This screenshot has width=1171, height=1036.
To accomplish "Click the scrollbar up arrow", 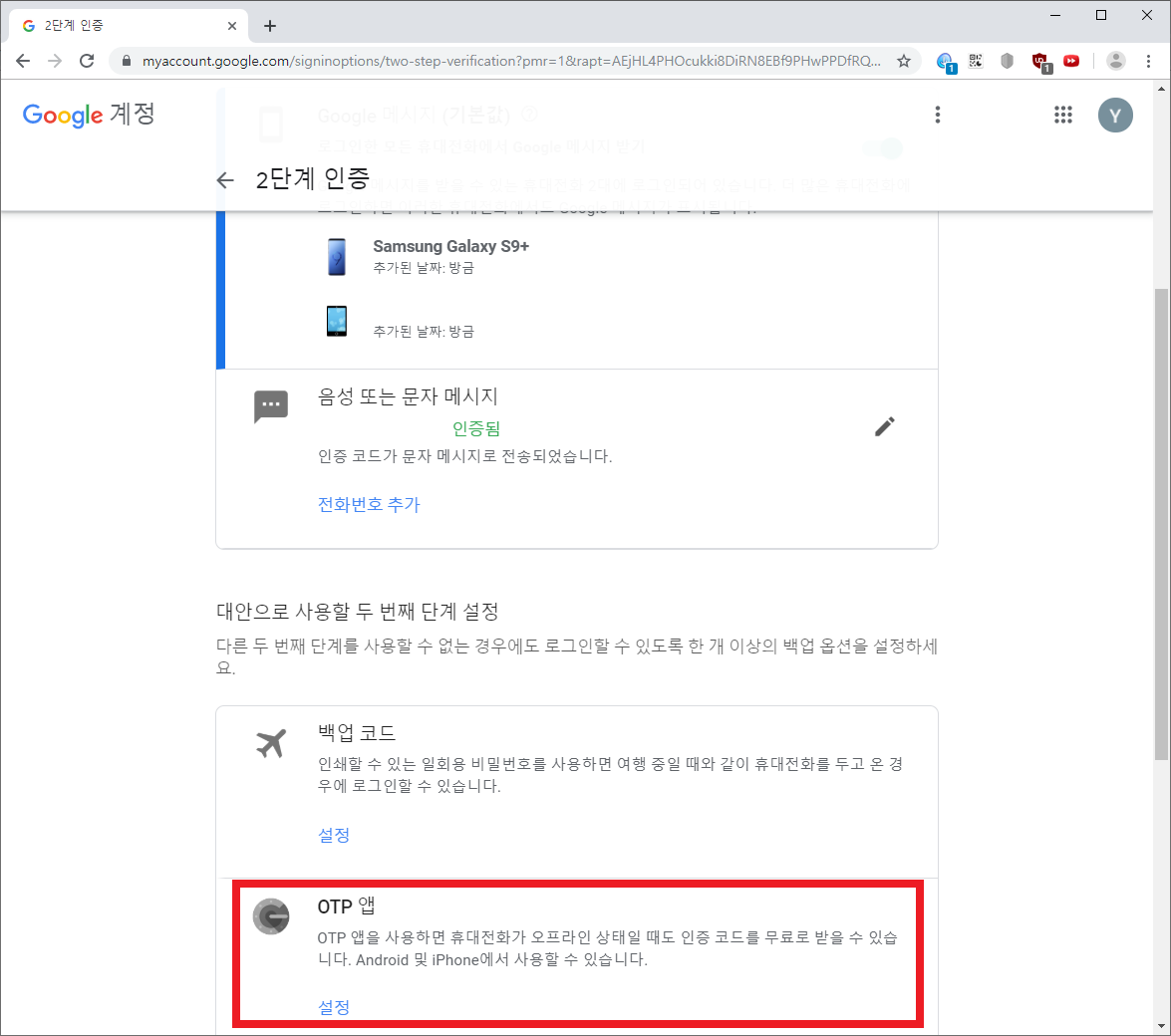I will point(1161,88).
